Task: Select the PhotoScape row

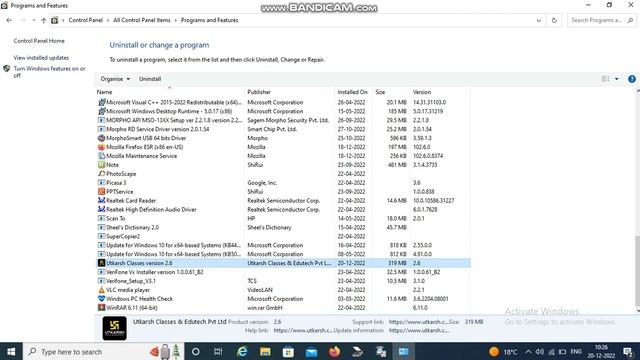Action: [283, 174]
